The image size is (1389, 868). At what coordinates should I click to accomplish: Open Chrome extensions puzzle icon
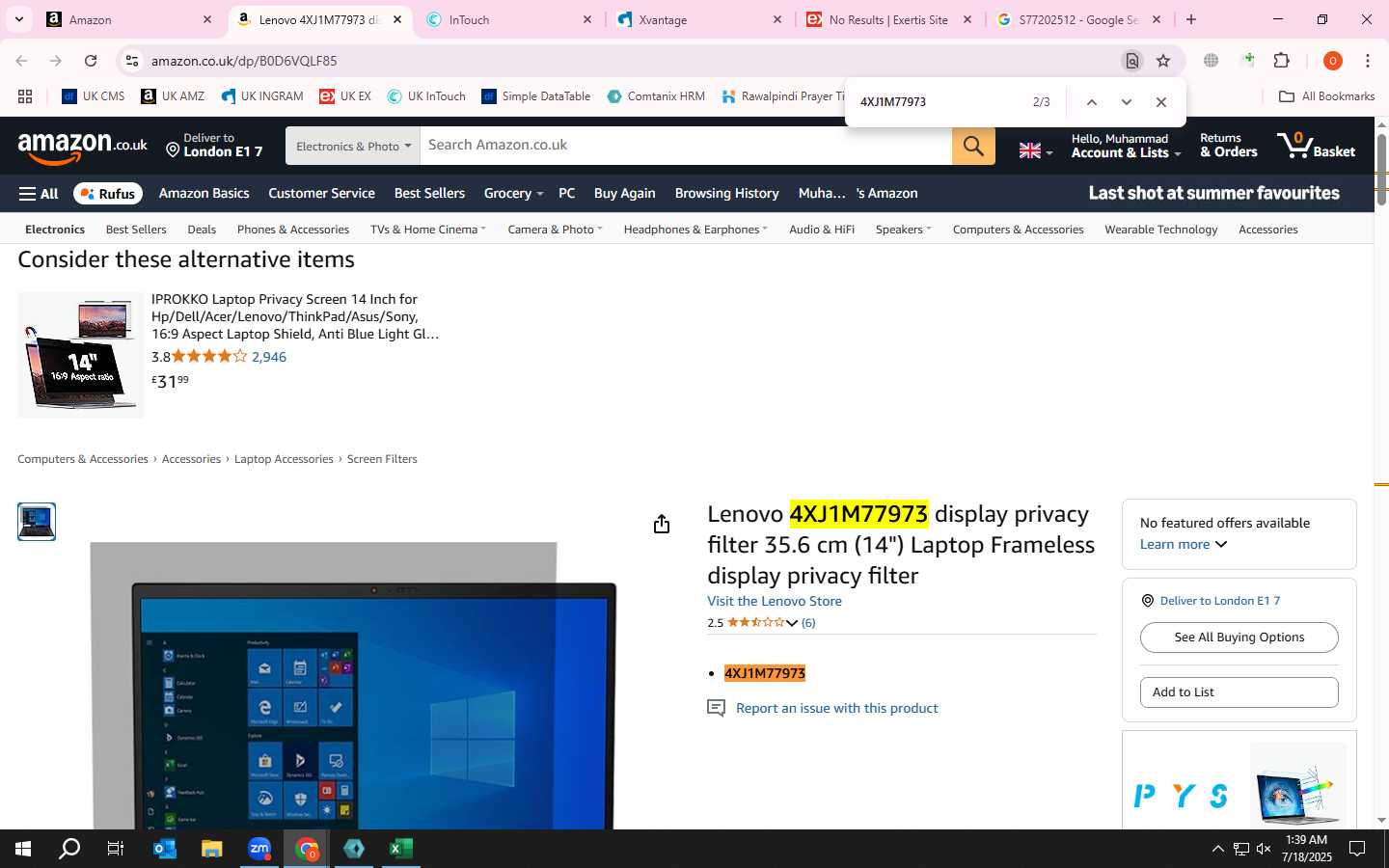pyautogui.click(x=1281, y=61)
